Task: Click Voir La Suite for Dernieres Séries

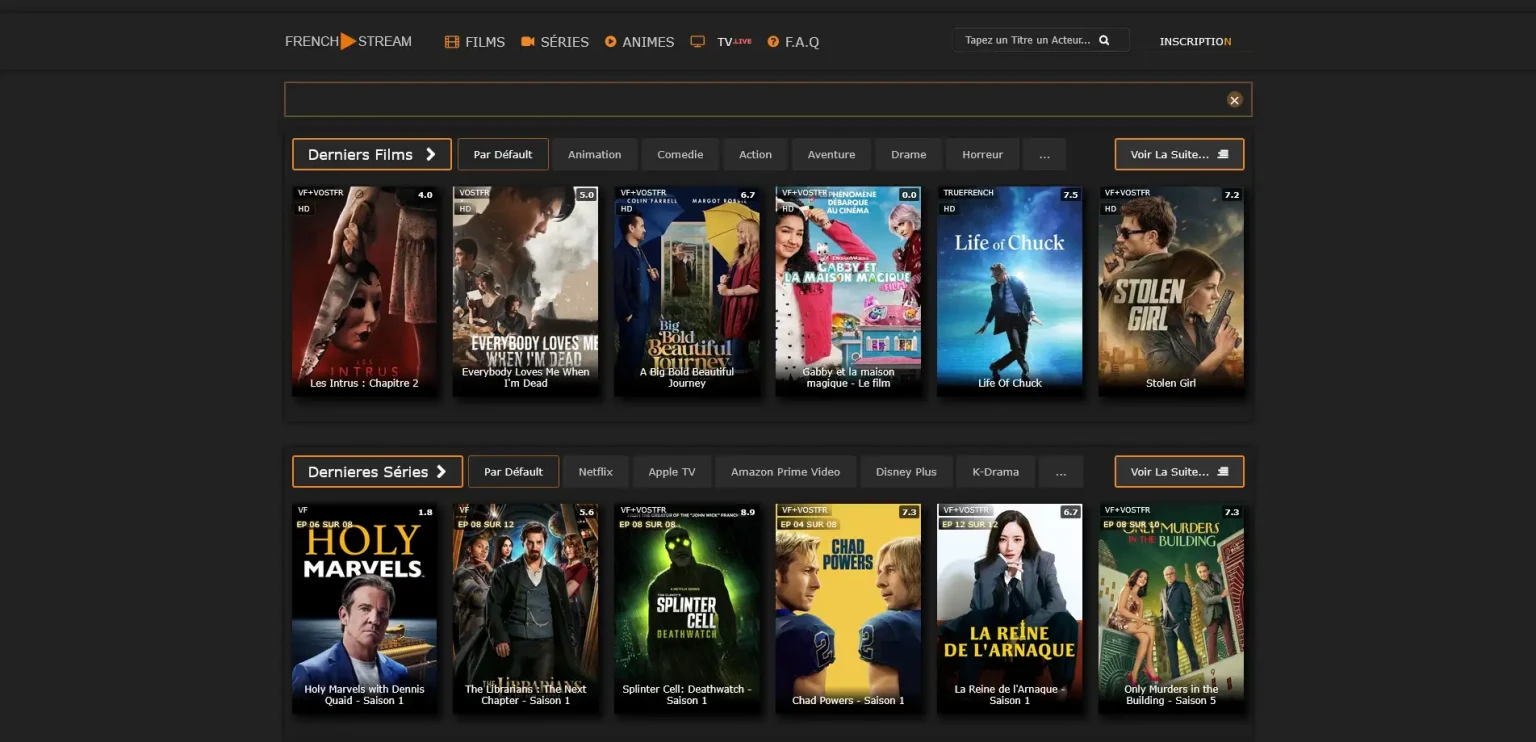Action: [x=1179, y=472]
